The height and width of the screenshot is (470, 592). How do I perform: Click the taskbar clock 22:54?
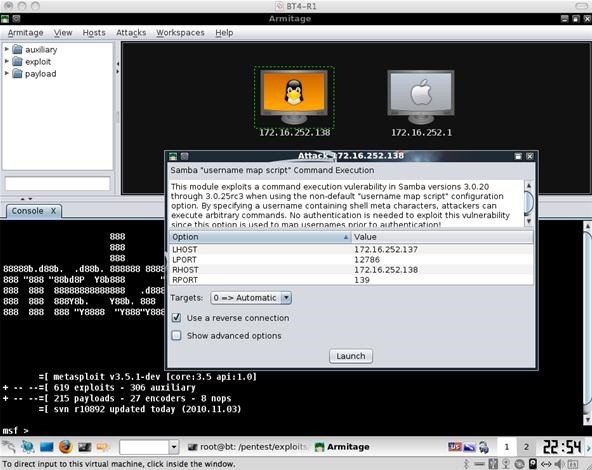[562, 447]
